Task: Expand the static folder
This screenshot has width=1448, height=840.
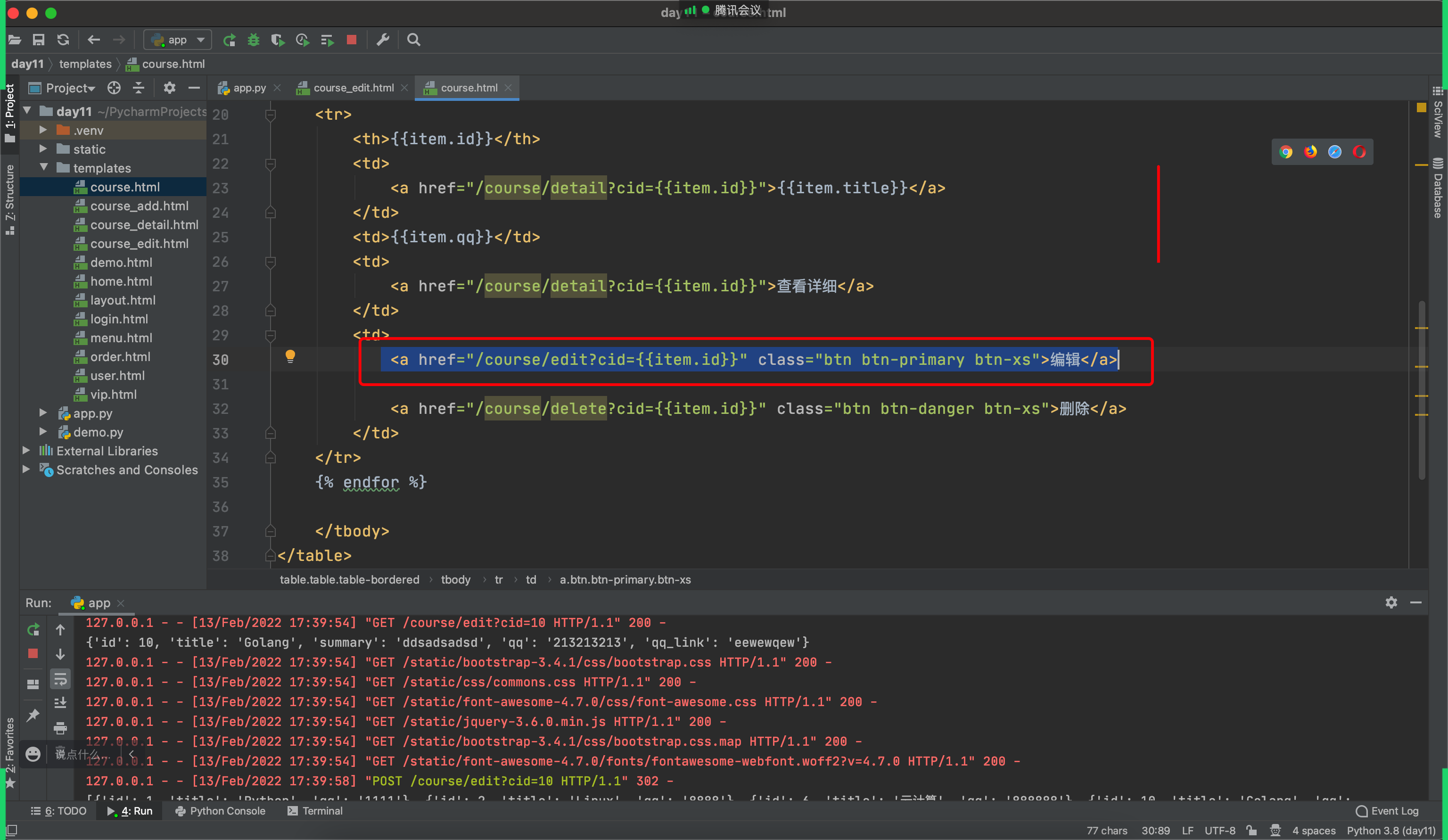Action: (x=43, y=149)
